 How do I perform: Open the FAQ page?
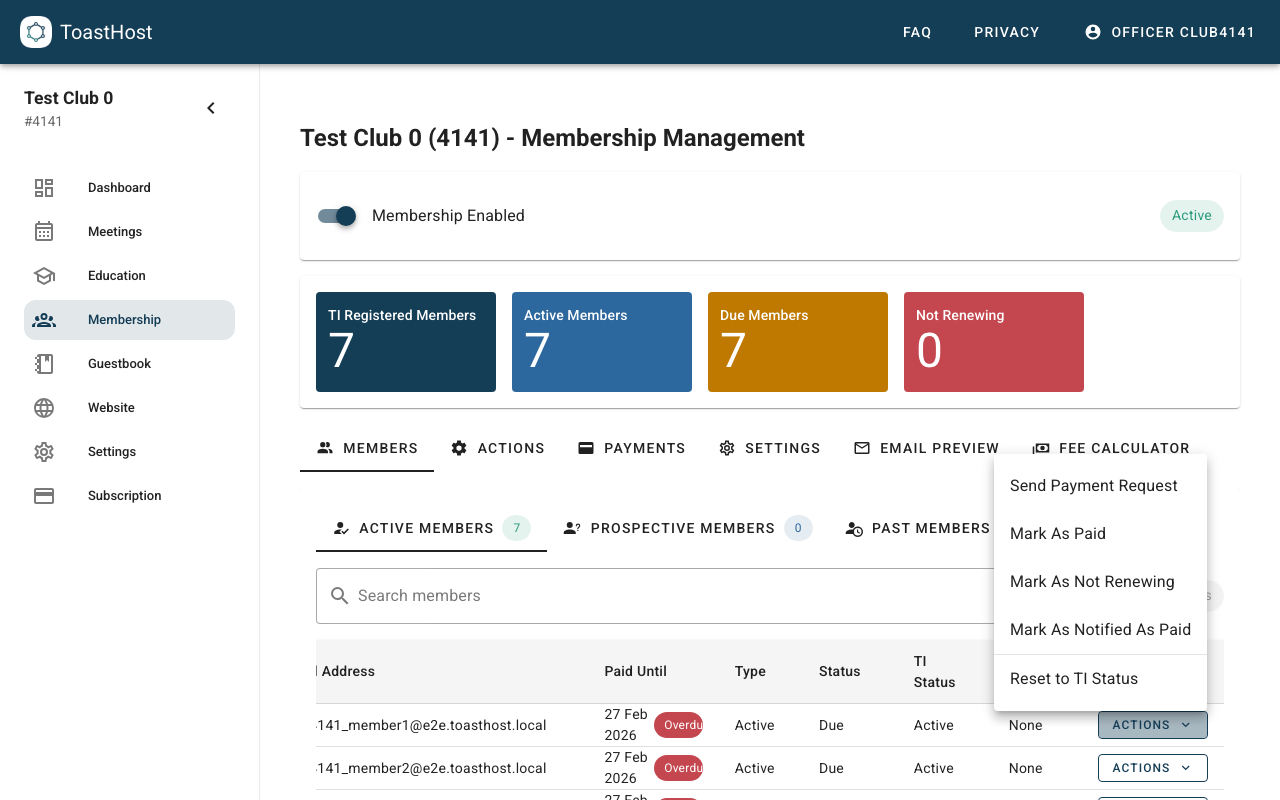click(x=917, y=31)
